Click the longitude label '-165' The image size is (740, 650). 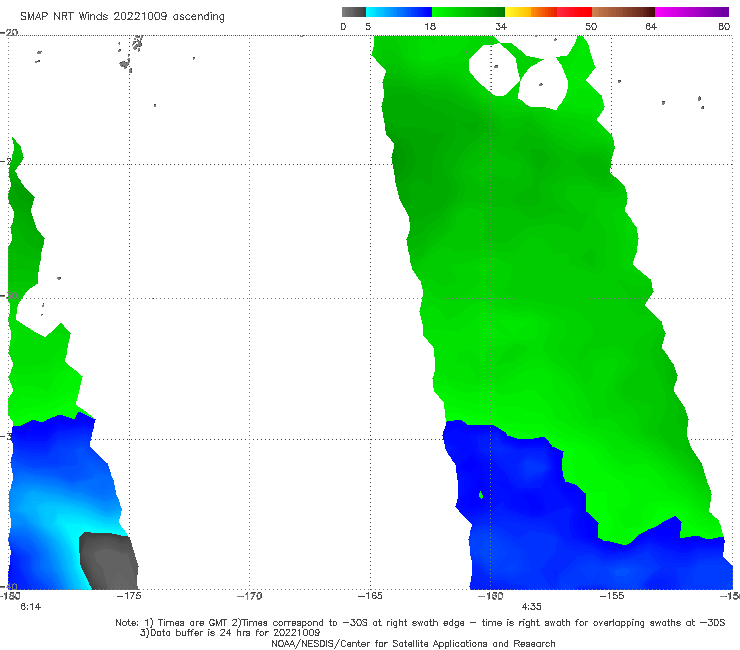[x=370, y=596]
